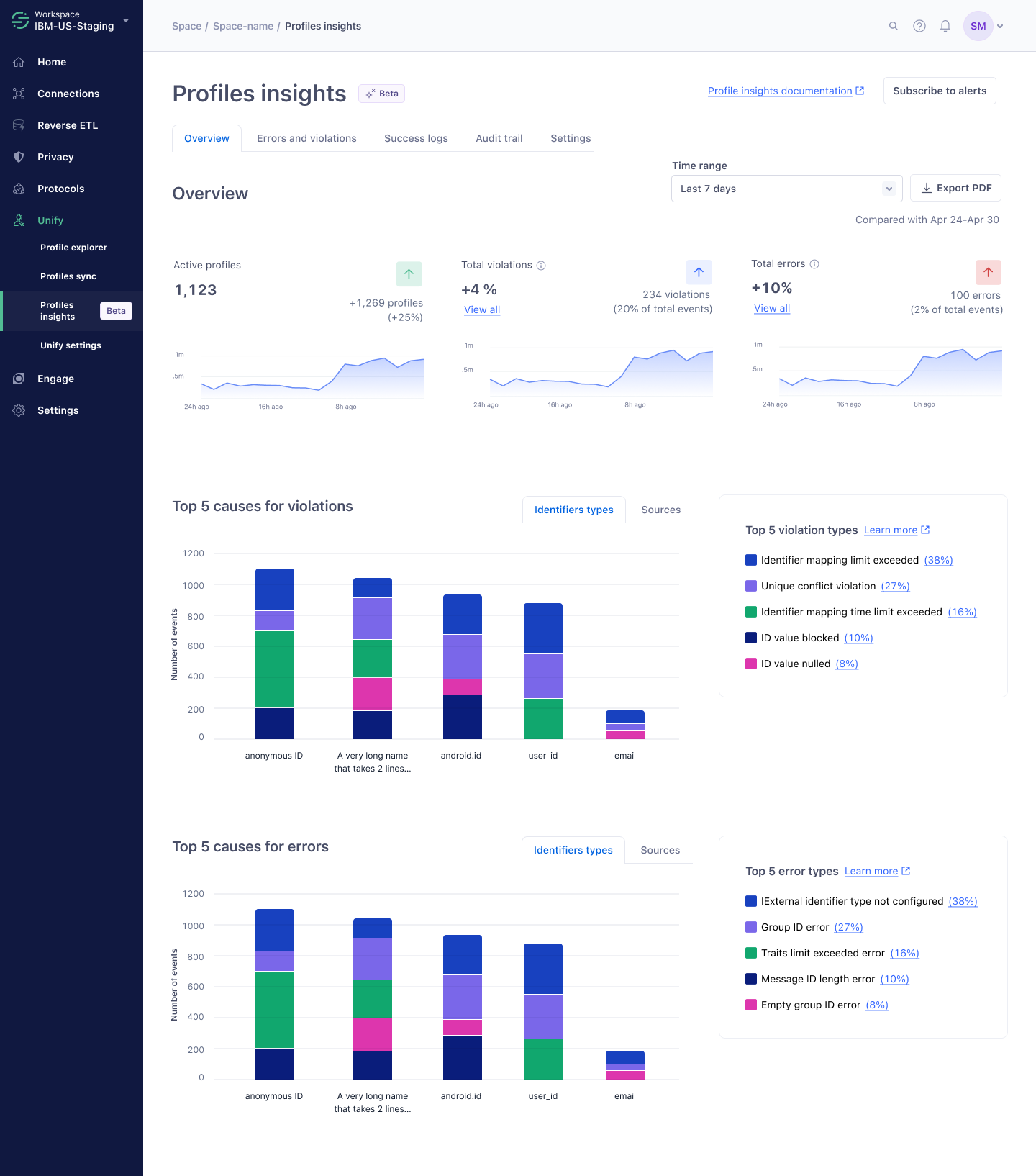Open Unify settings in sidebar
The width and height of the screenshot is (1036, 1176).
coord(71,345)
